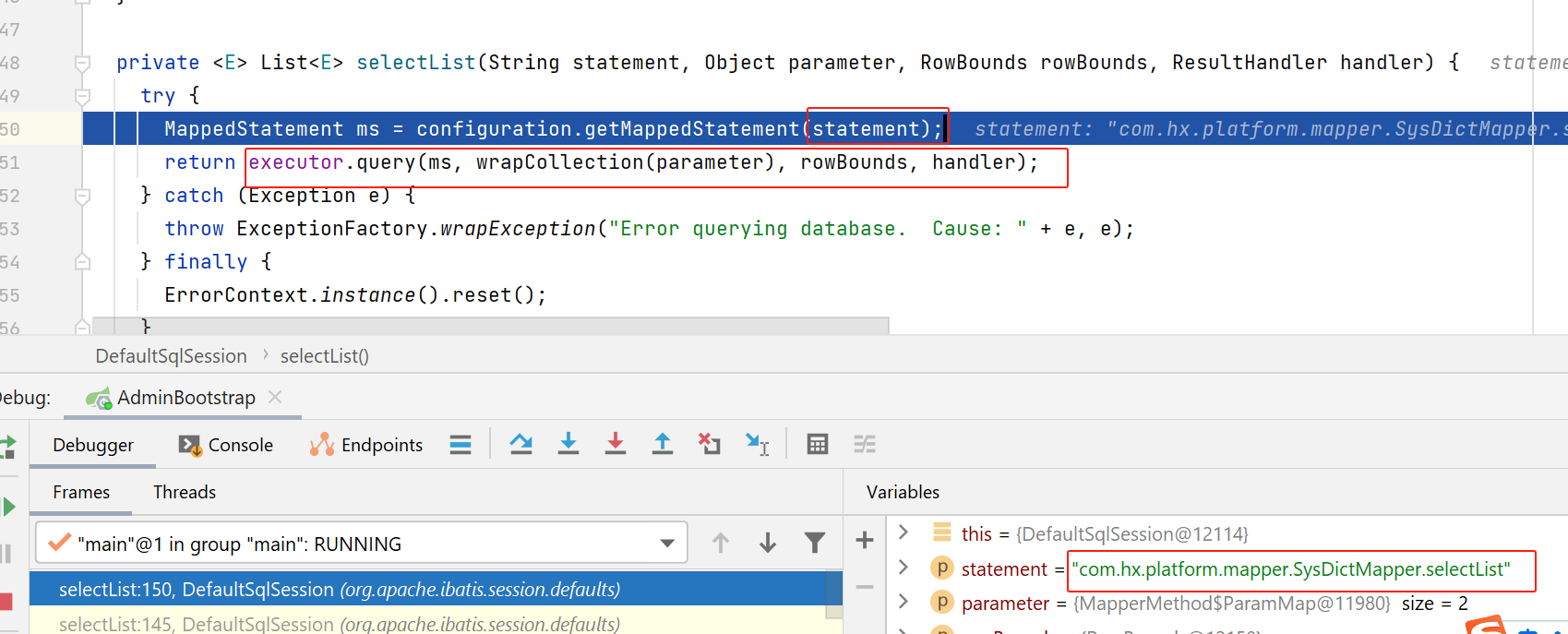Open the Evaluate Expression calculator

pyautogui.click(x=817, y=444)
